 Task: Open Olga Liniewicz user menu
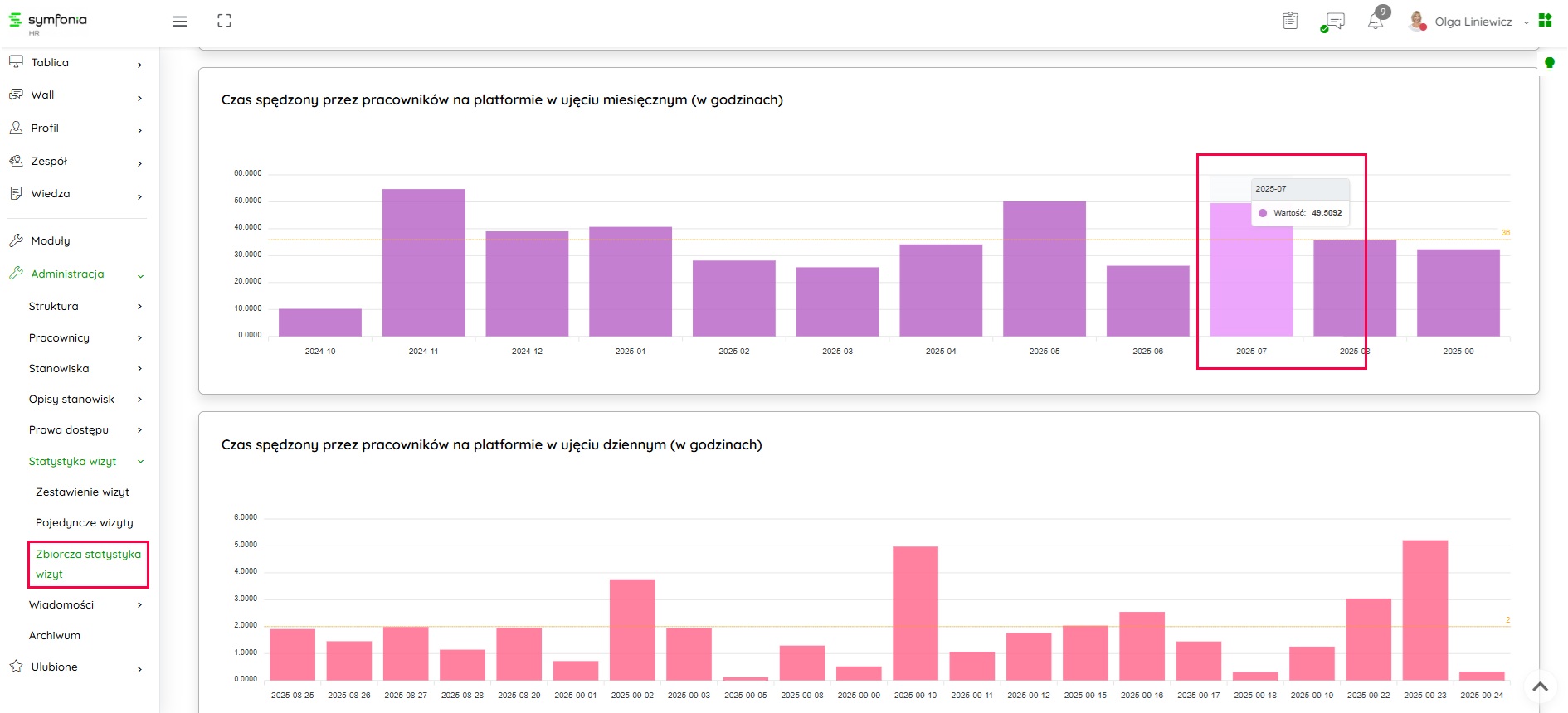pos(1473,22)
